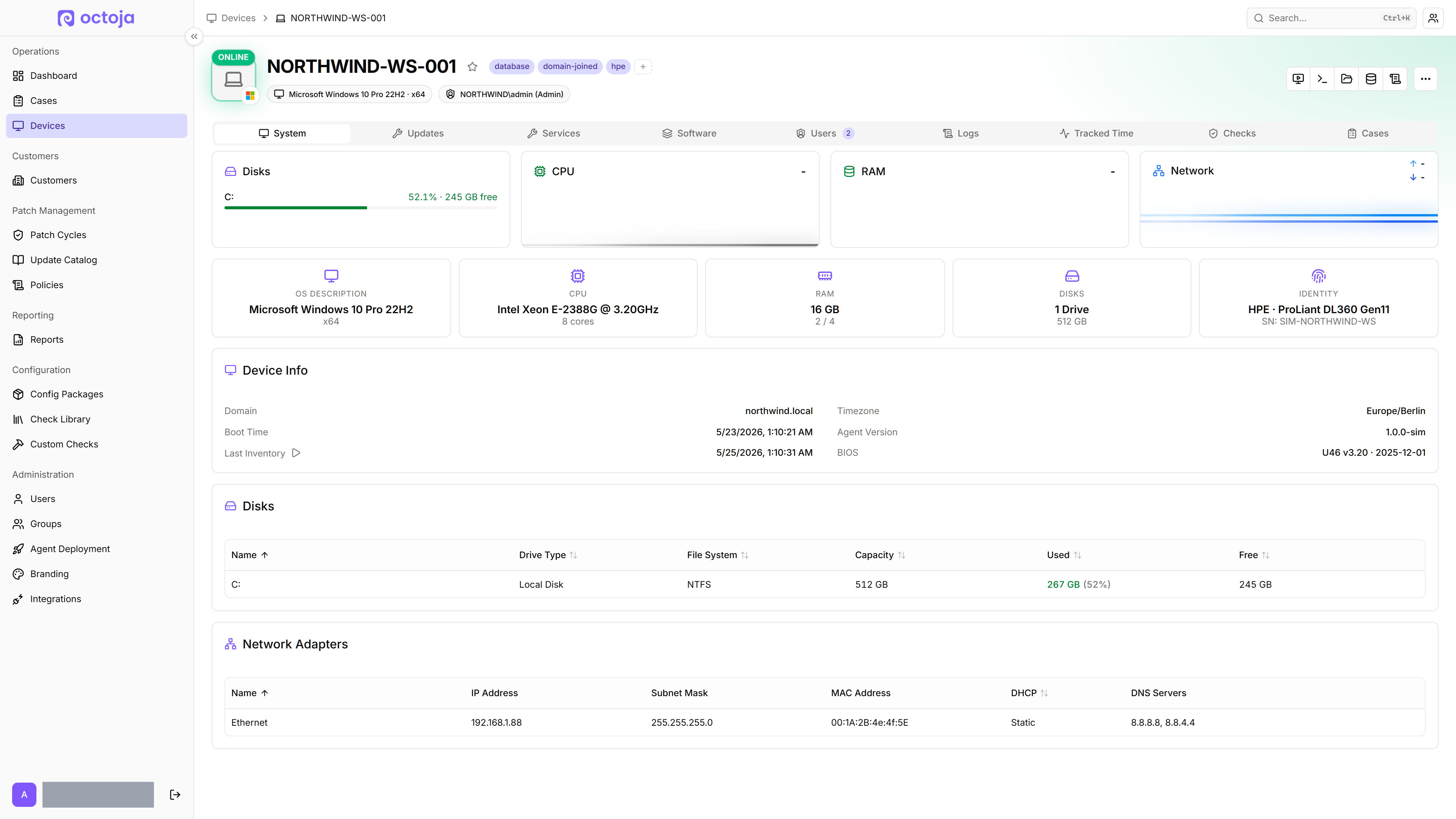Switch to the device Cases tab
This screenshot has height=819, width=1456.
[1367, 133]
